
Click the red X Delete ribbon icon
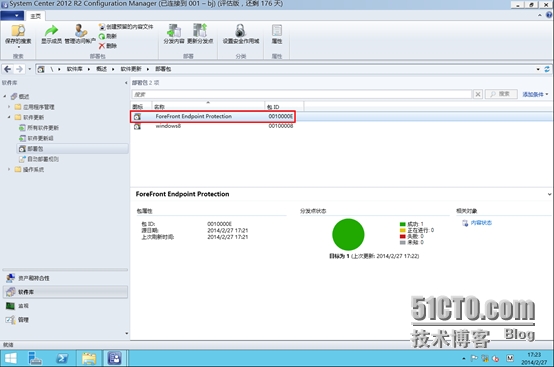[102, 46]
